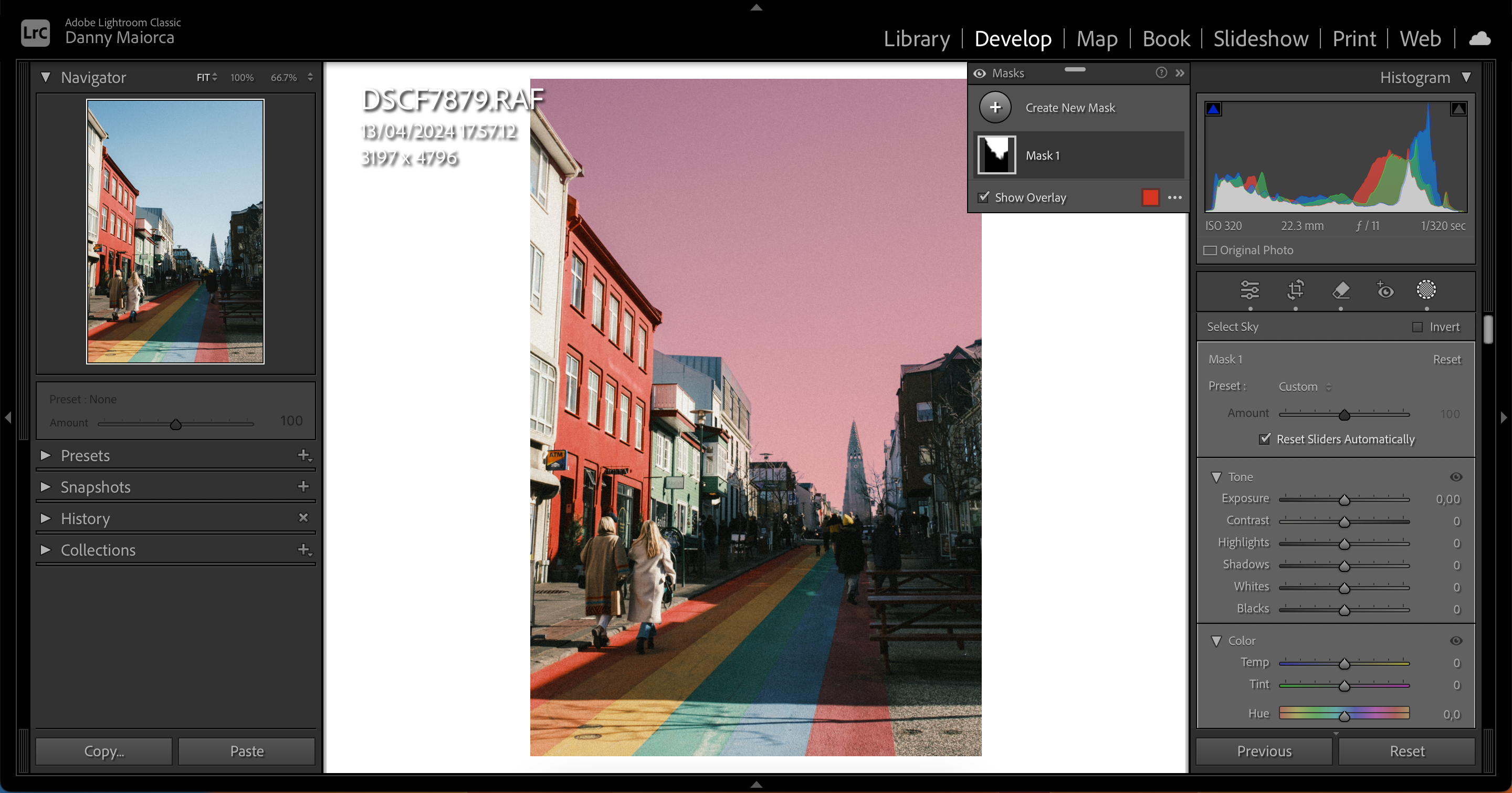Expand the Presets panel in left sidebar

46,454
